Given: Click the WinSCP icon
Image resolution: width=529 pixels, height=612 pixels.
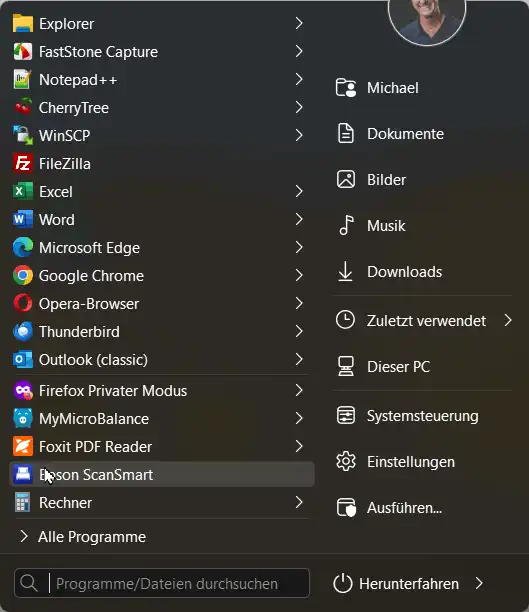Looking at the screenshot, I should pyautogui.click(x=23, y=135).
